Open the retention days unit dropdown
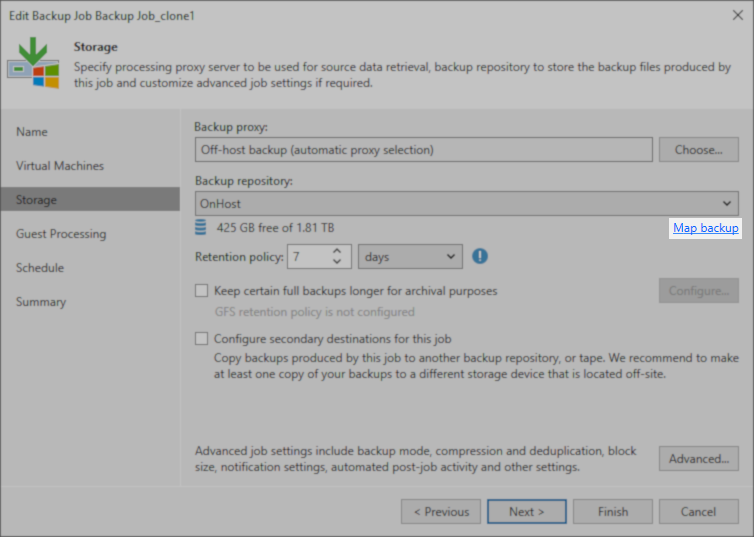The width and height of the screenshot is (754, 537). (x=410, y=257)
